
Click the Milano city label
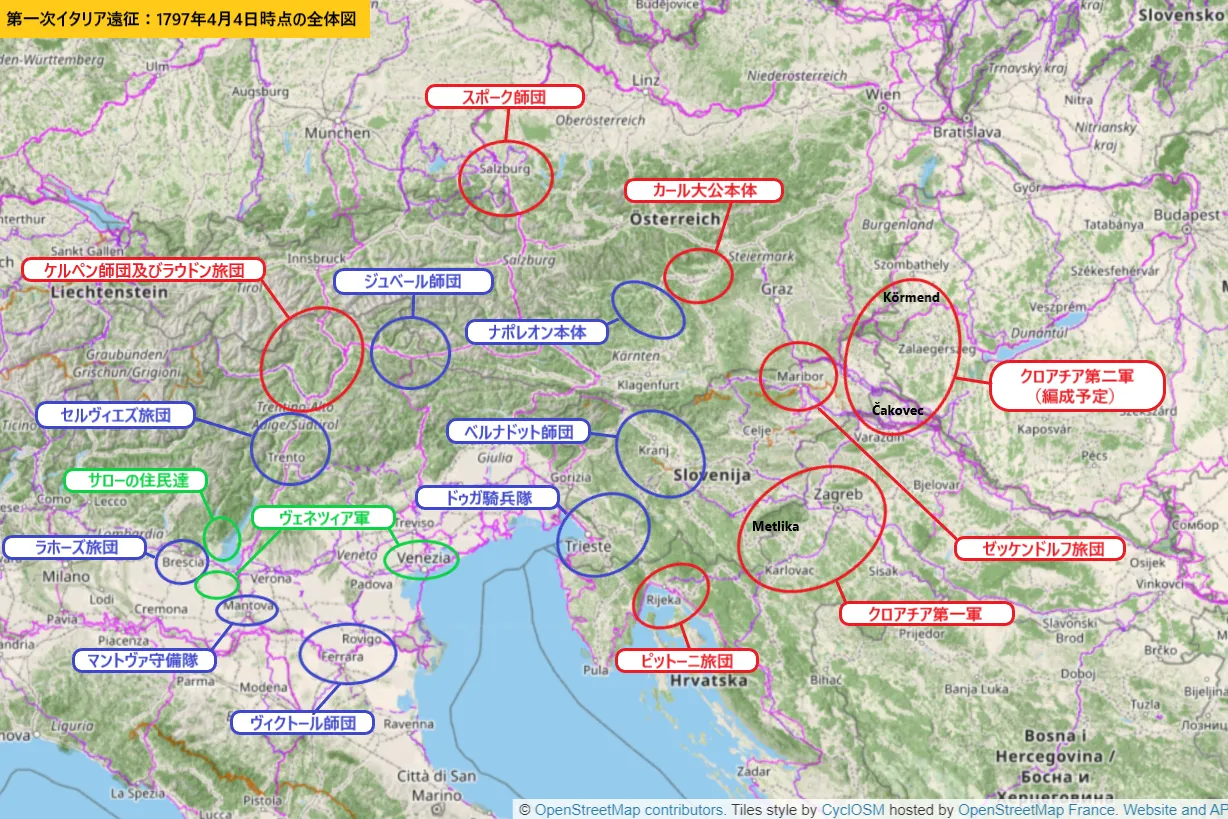click(x=67, y=577)
